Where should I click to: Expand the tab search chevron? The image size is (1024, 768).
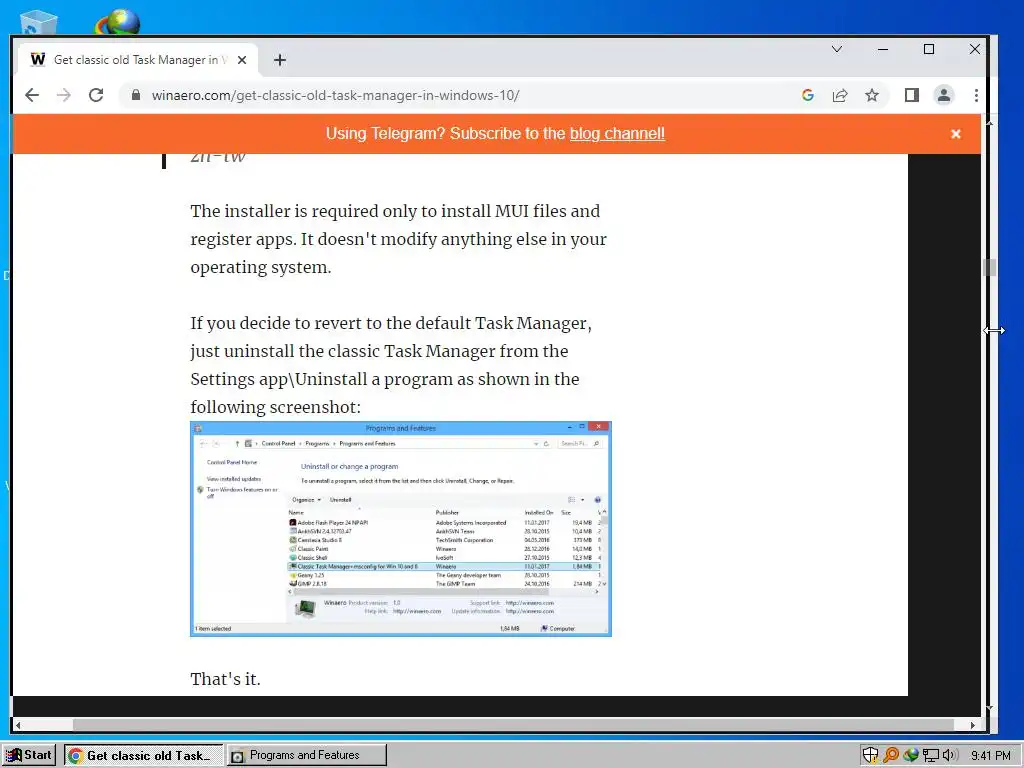tap(837, 49)
